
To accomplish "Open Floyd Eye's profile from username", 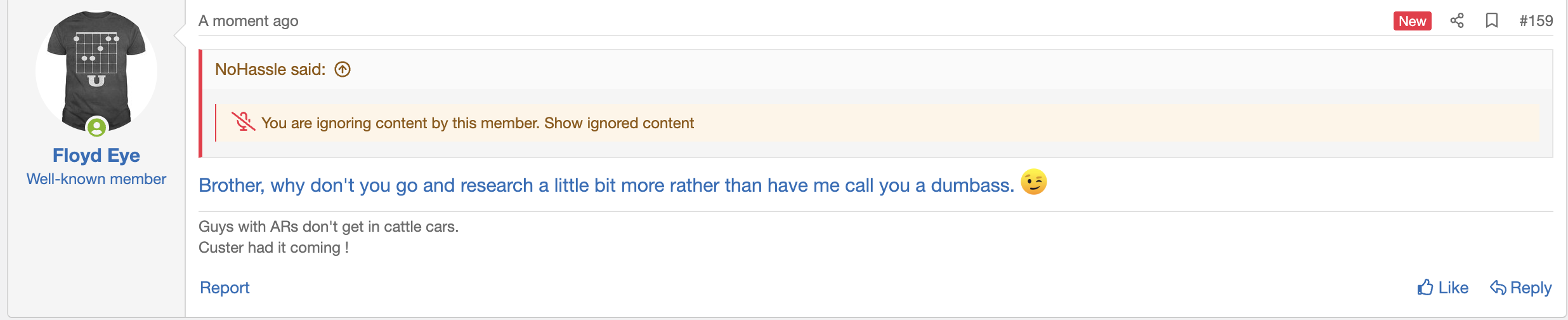I will point(96,156).
